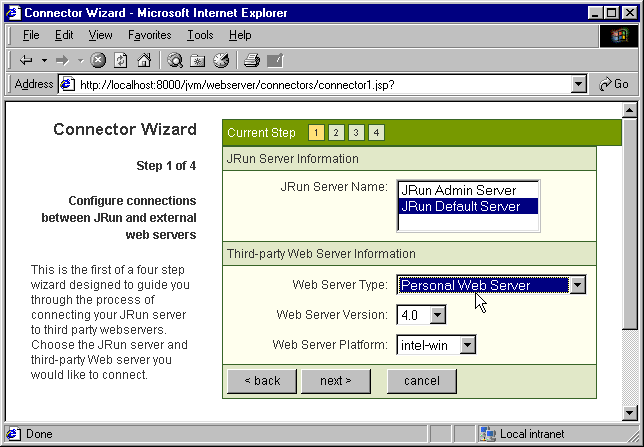This screenshot has width=644, height=447.
Task: Stop page loading with the Stop icon
Action: pyautogui.click(x=98, y=60)
